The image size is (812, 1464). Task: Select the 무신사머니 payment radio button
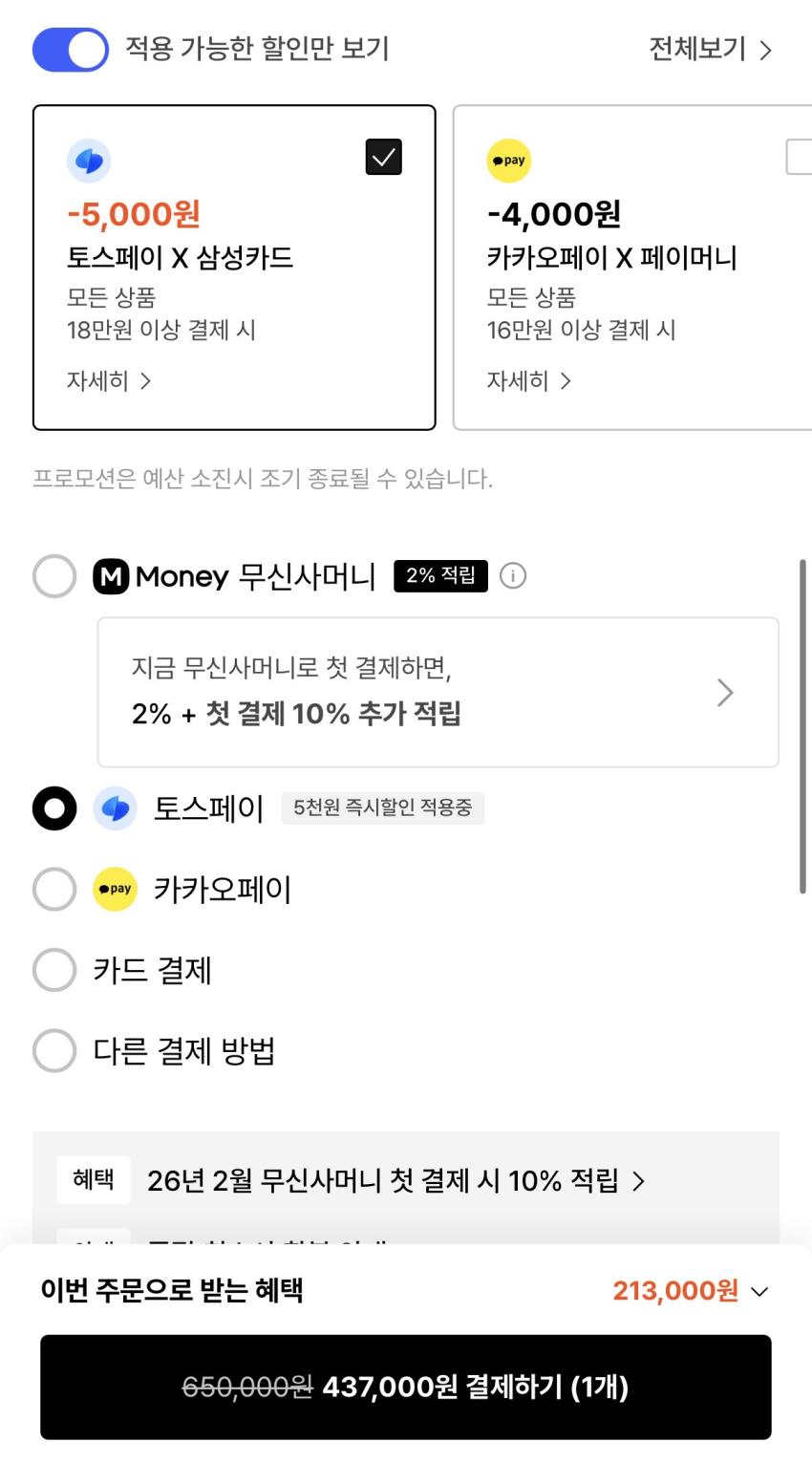coord(54,576)
